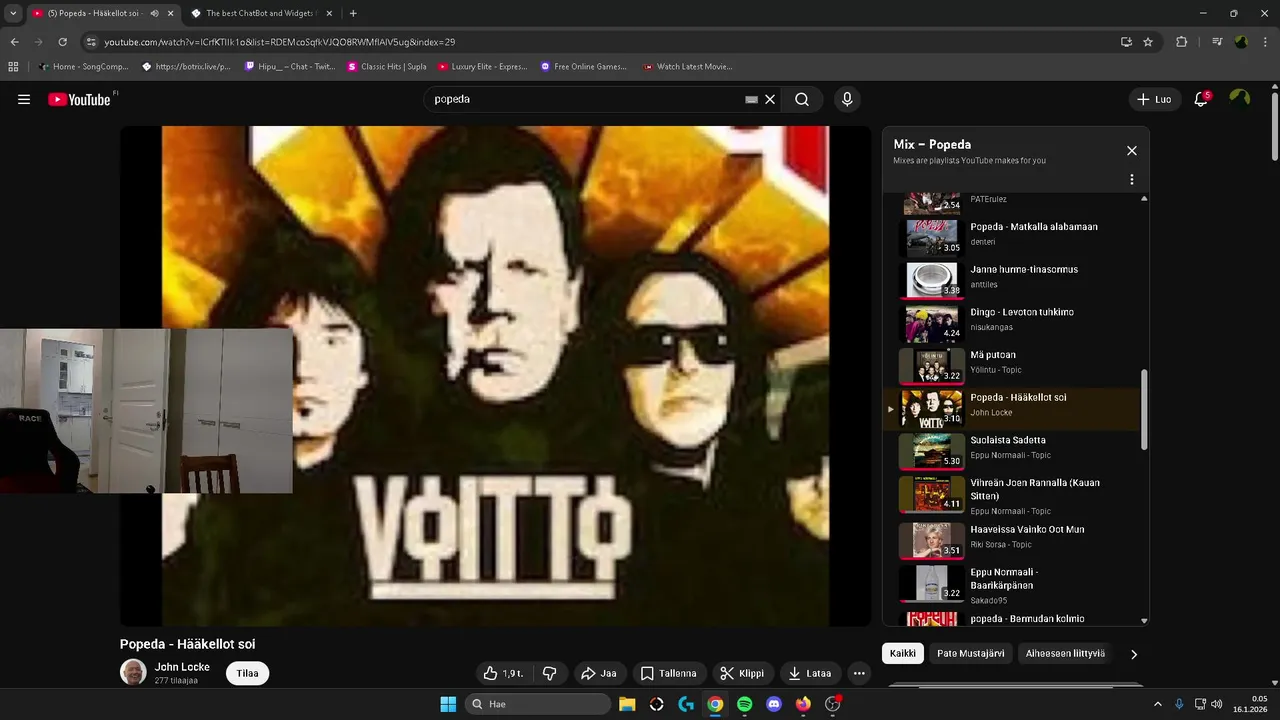Viewport: 1280px width, 720px height.
Task: Open File Explorer from the taskbar
Action: (627, 704)
